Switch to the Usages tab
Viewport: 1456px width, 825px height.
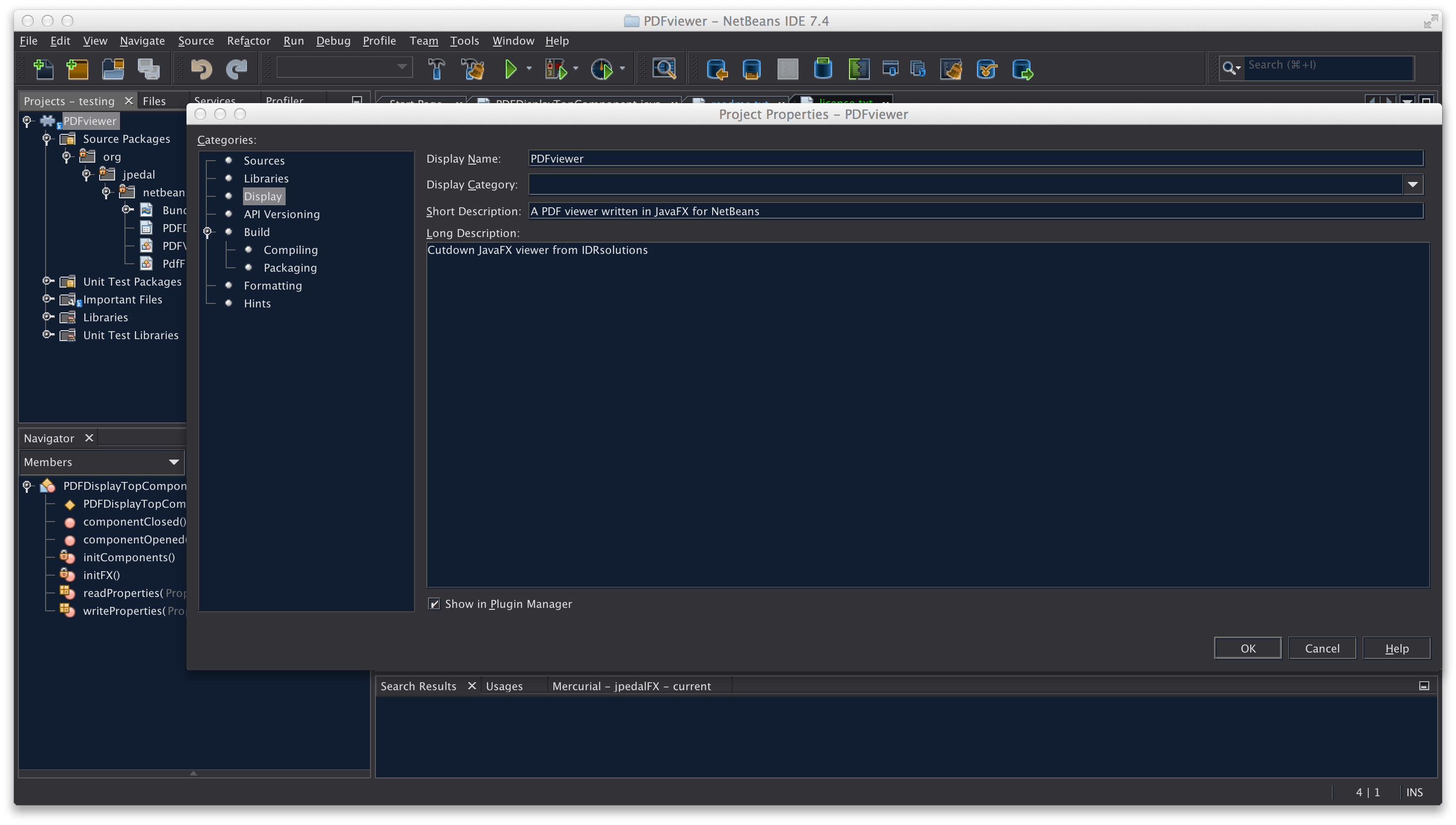504,686
